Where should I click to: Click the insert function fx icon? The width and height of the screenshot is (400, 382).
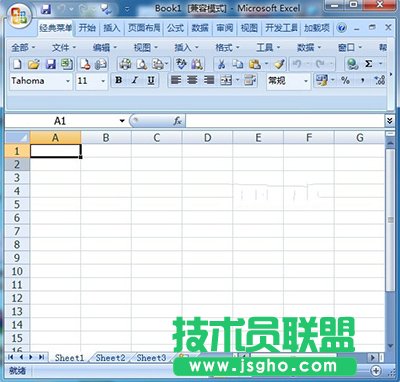pos(177,121)
